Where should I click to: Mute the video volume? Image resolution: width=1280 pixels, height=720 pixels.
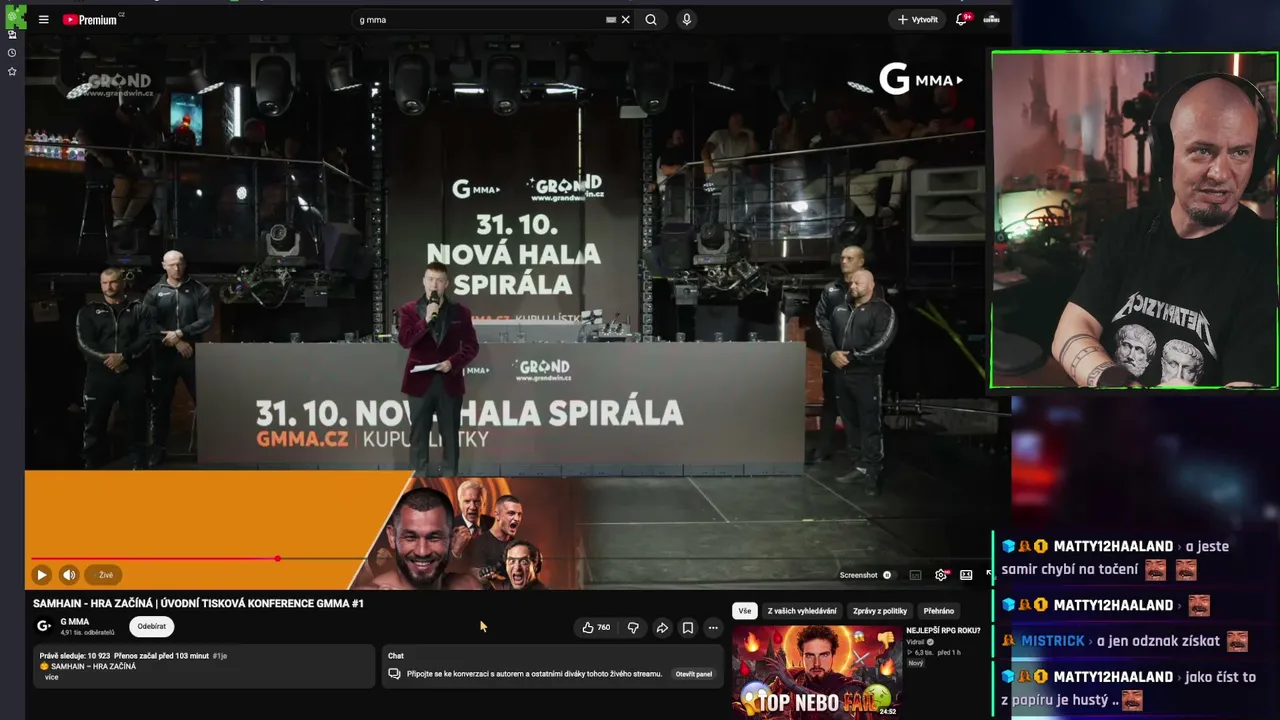[69, 575]
